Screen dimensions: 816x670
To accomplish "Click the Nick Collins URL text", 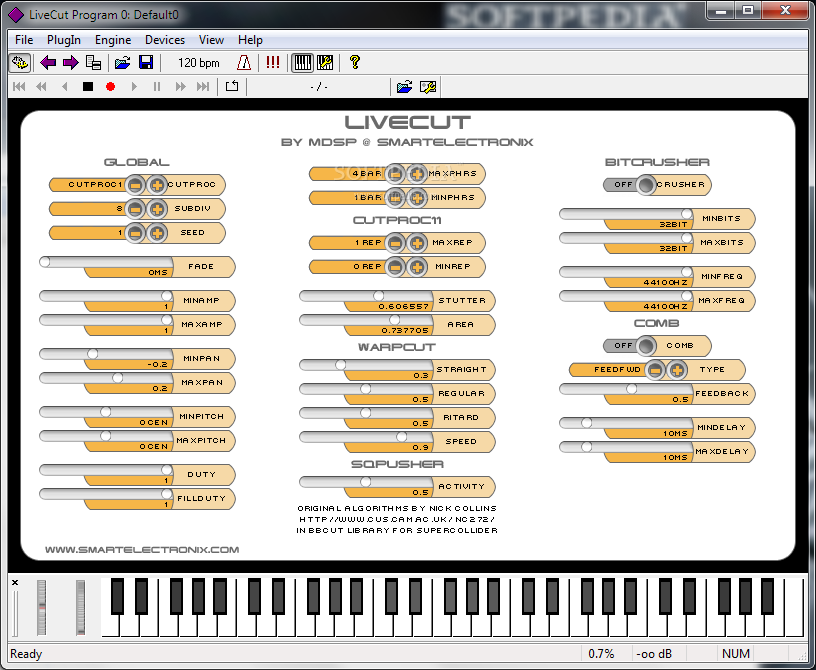I will coord(397,520).
